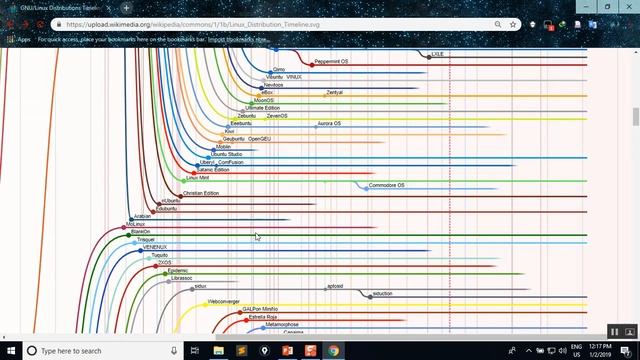View site security info via lock icon

click(x=59, y=24)
